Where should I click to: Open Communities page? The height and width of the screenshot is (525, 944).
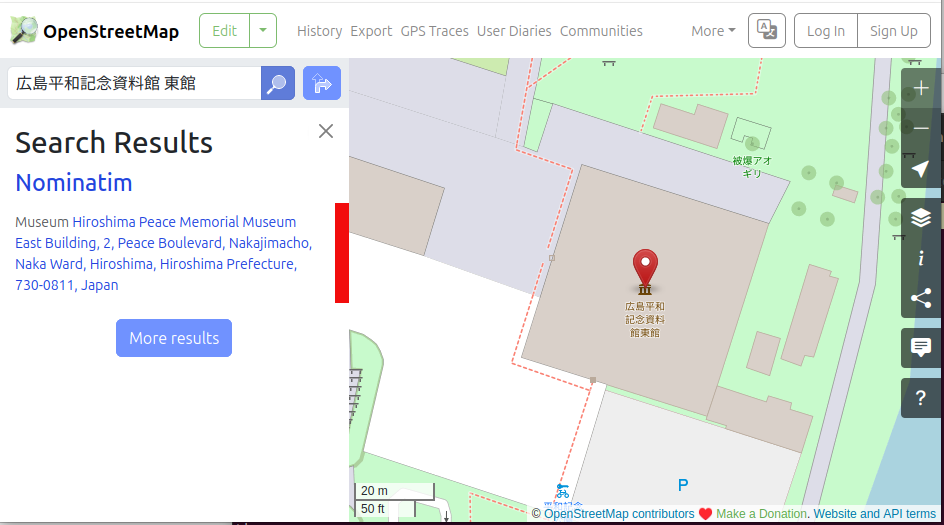click(601, 31)
